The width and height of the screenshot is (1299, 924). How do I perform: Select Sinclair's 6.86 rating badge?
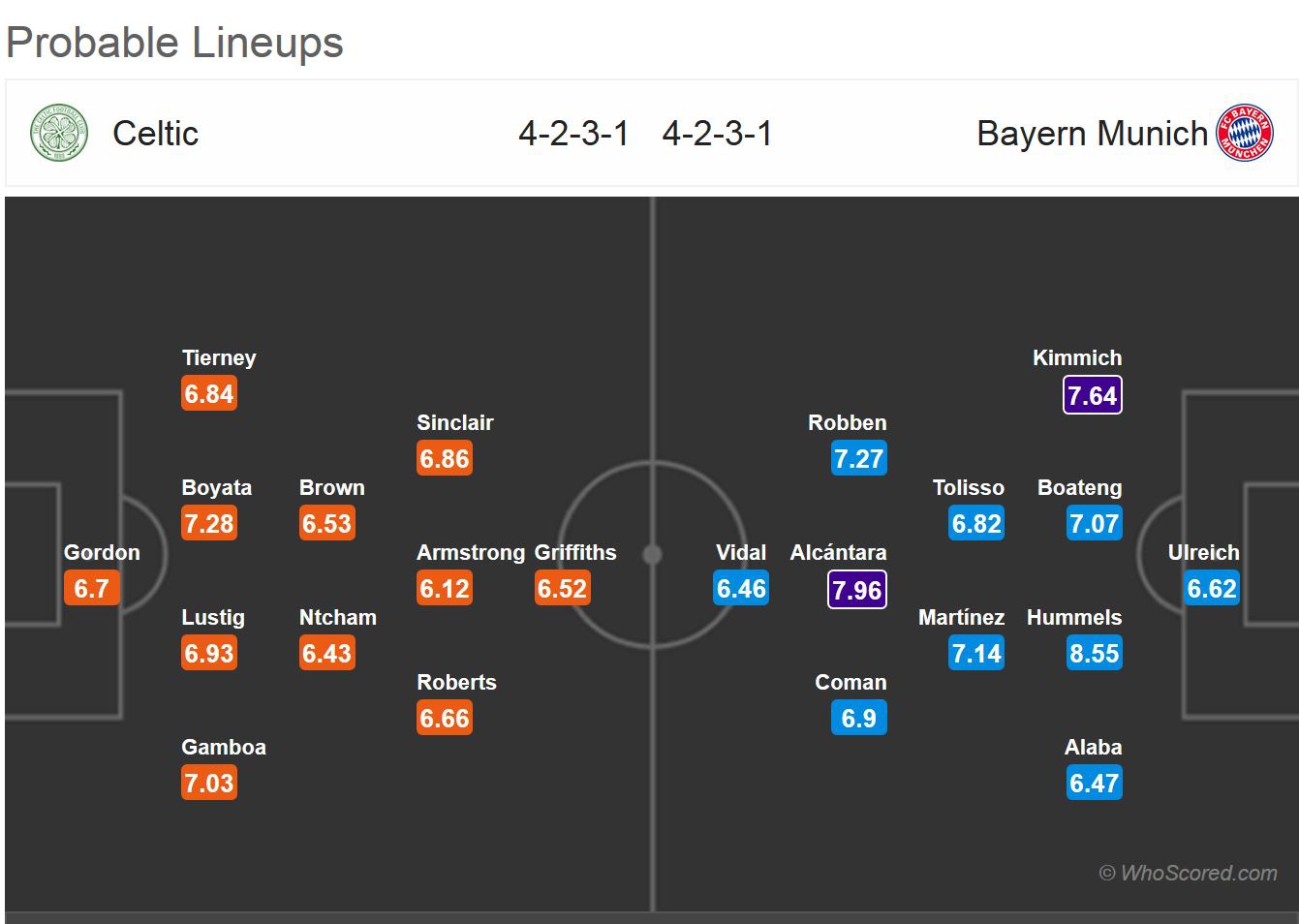coord(445,459)
